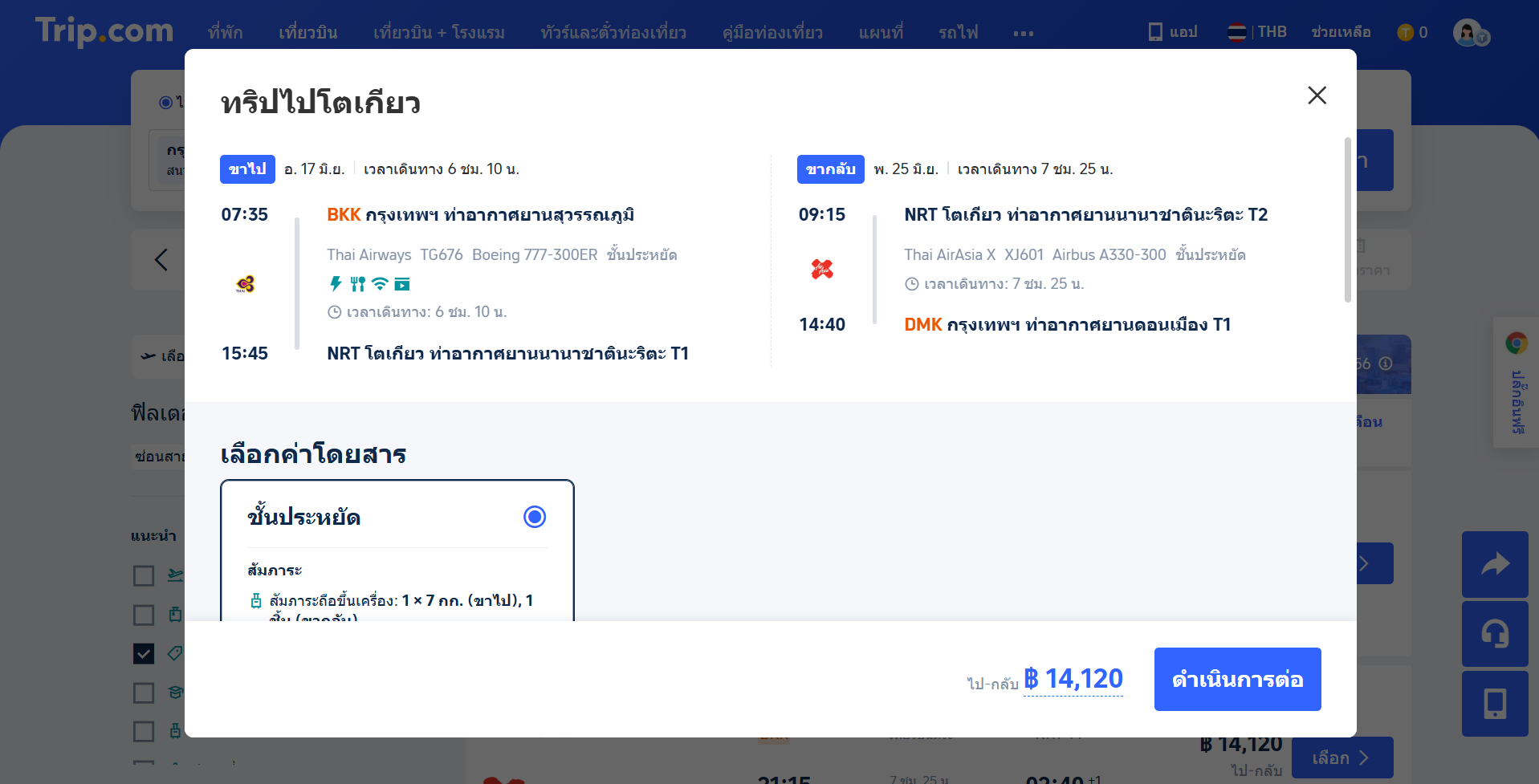Image resolution: width=1539 pixels, height=784 pixels.
Task: Click the ฿ 14,120 round-trip price in dialog
Action: pyautogui.click(x=1073, y=679)
